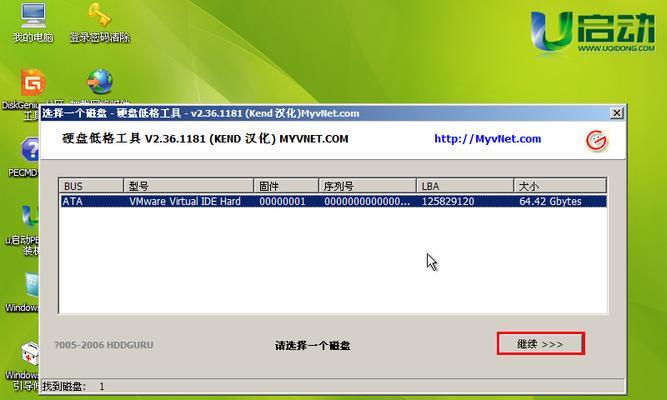Click the red HDDGURU logo icon in dialog
The image size is (667, 400).
(x=596, y=140)
